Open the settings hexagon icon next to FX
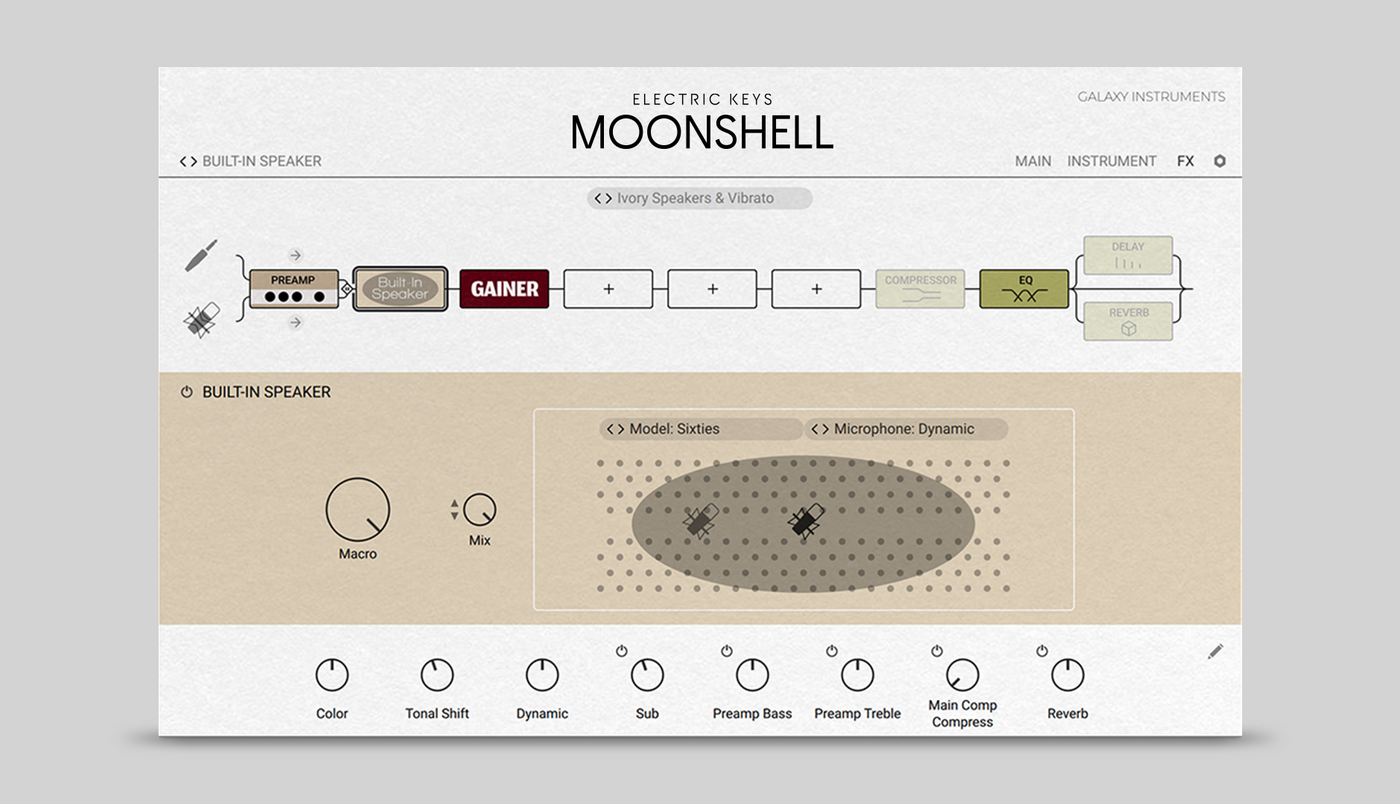This screenshot has width=1400, height=804. point(1219,161)
